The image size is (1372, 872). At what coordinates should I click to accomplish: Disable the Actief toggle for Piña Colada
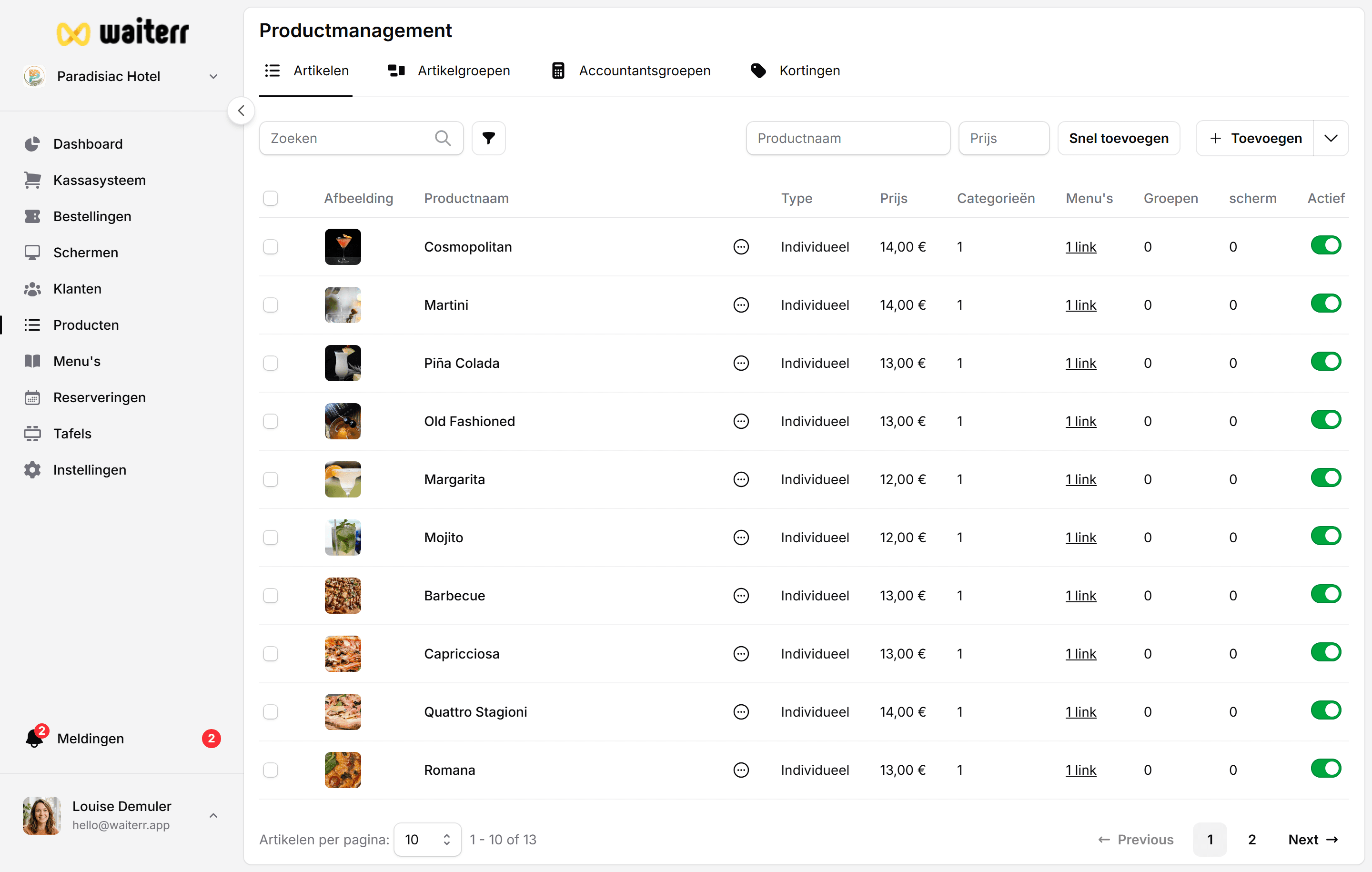[x=1326, y=361]
